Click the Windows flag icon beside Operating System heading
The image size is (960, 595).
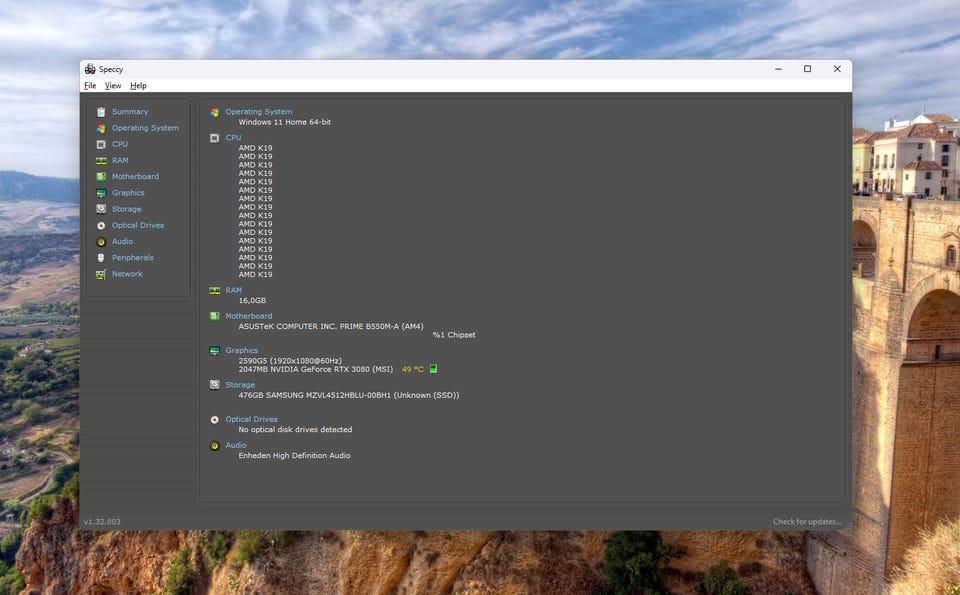point(214,112)
